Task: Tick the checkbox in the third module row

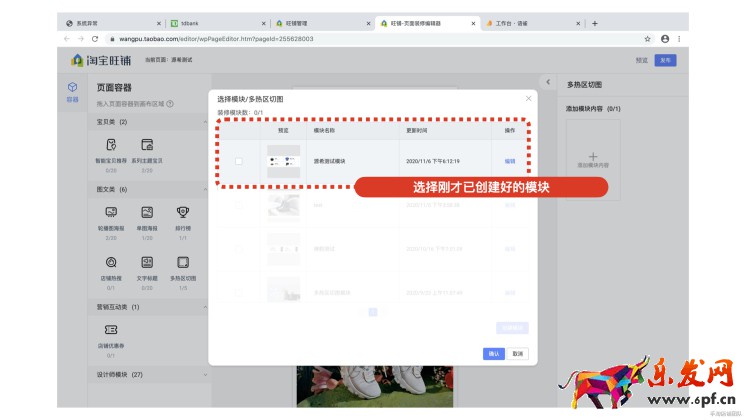Action: click(238, 250)
